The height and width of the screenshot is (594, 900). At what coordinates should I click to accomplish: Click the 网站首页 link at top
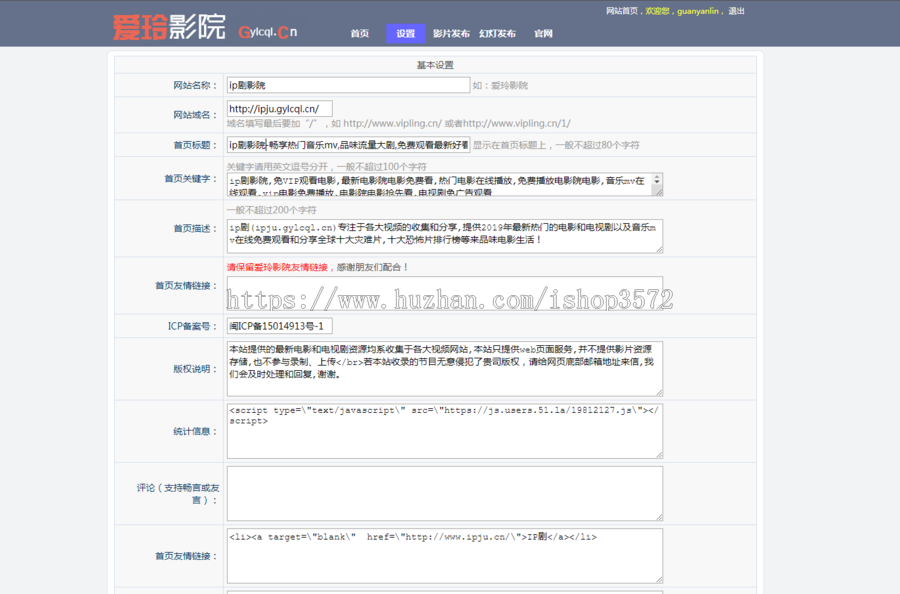pyautogui.click(x=622, y=11)
